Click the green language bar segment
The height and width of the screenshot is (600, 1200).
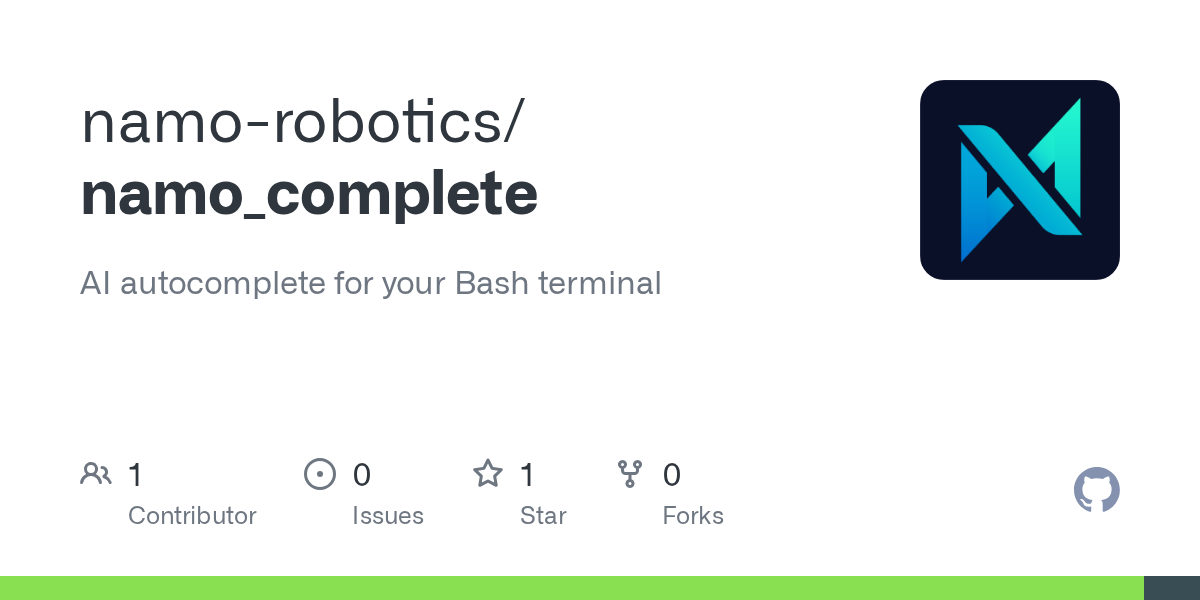[572, 588]
